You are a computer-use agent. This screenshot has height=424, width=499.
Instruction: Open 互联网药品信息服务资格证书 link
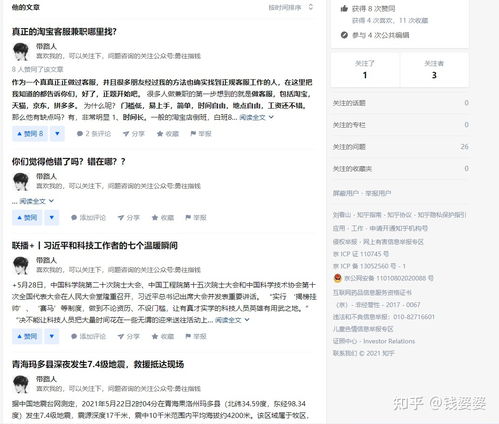coord(372,293)
